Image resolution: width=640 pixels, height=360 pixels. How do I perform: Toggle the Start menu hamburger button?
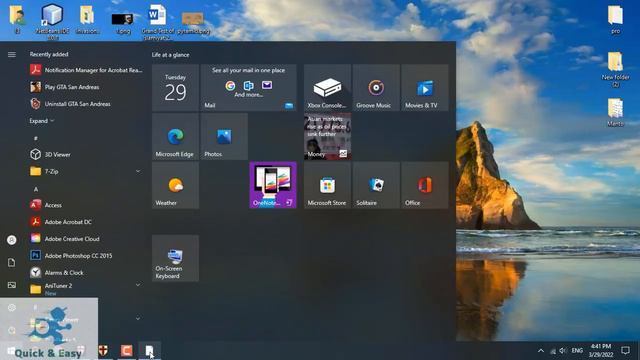tap(12, 54)
